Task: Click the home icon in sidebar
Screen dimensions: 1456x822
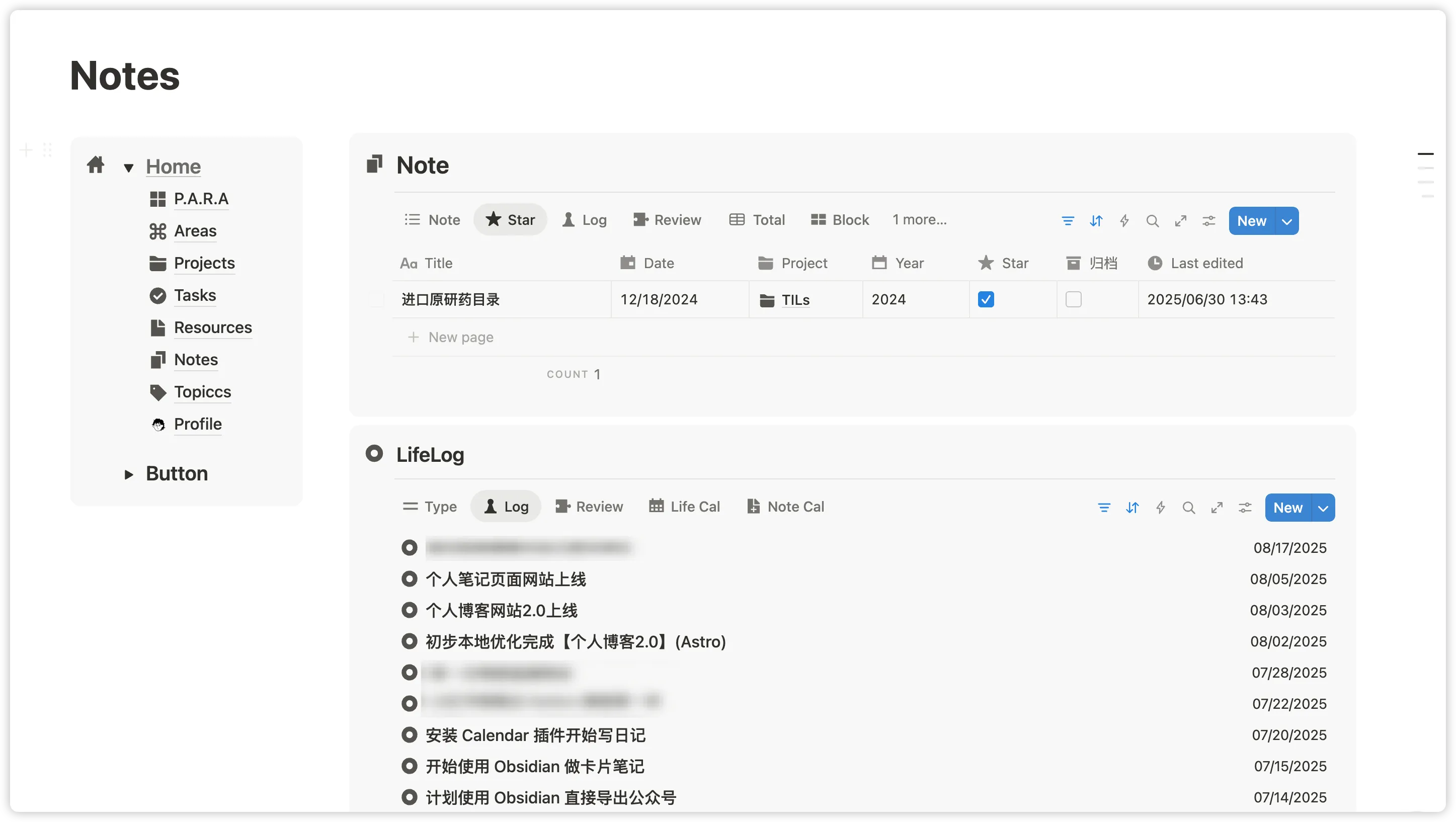Action: pos(96,165)
